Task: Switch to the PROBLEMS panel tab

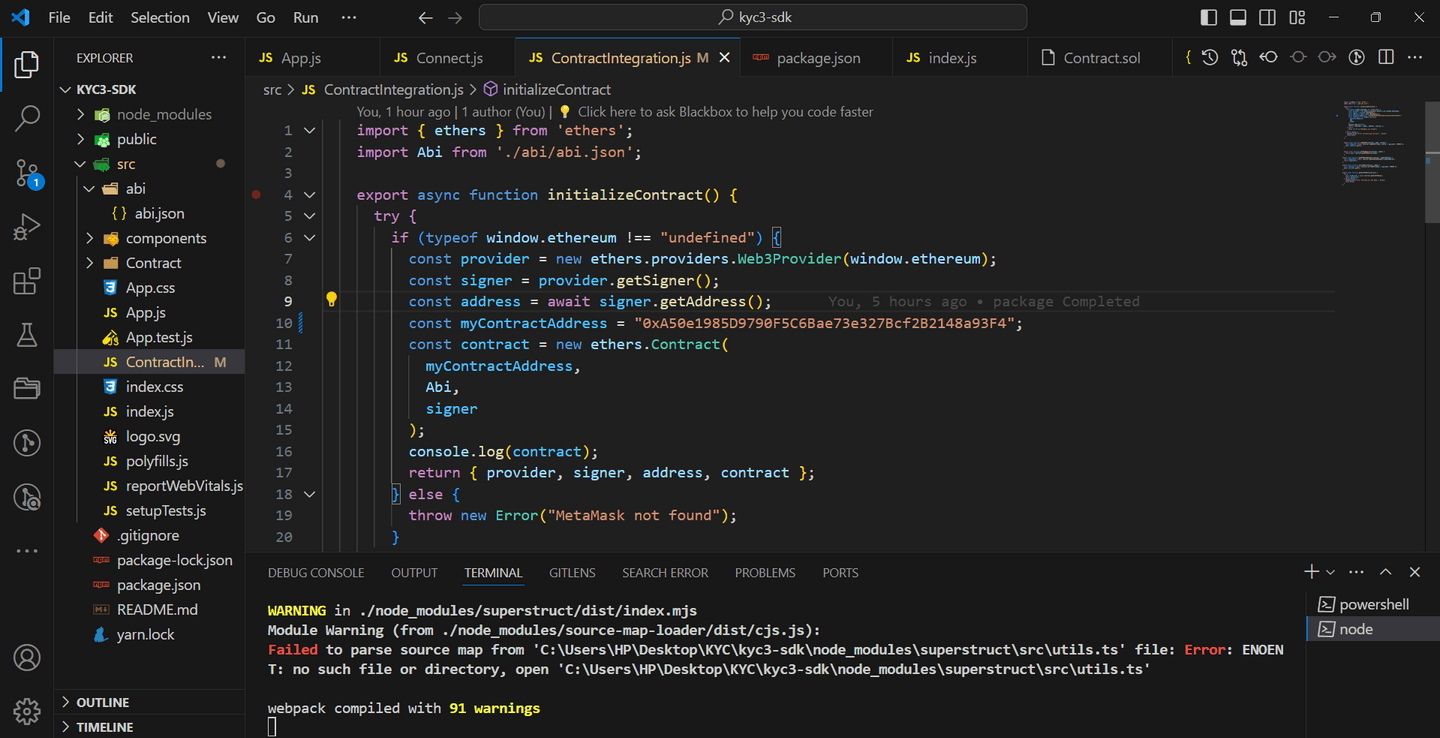Action: click(765, 573)
